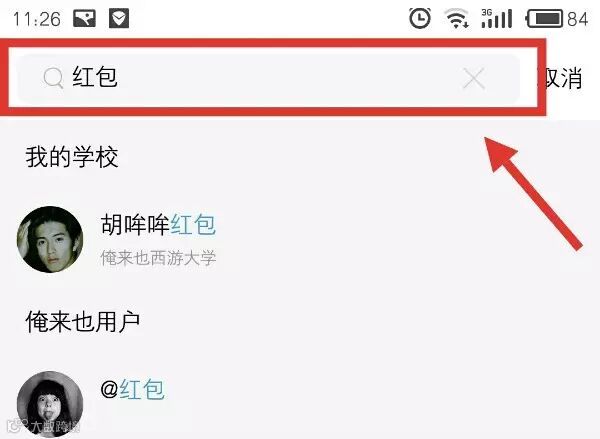Tap the battery indicator icon

point(545,19)
